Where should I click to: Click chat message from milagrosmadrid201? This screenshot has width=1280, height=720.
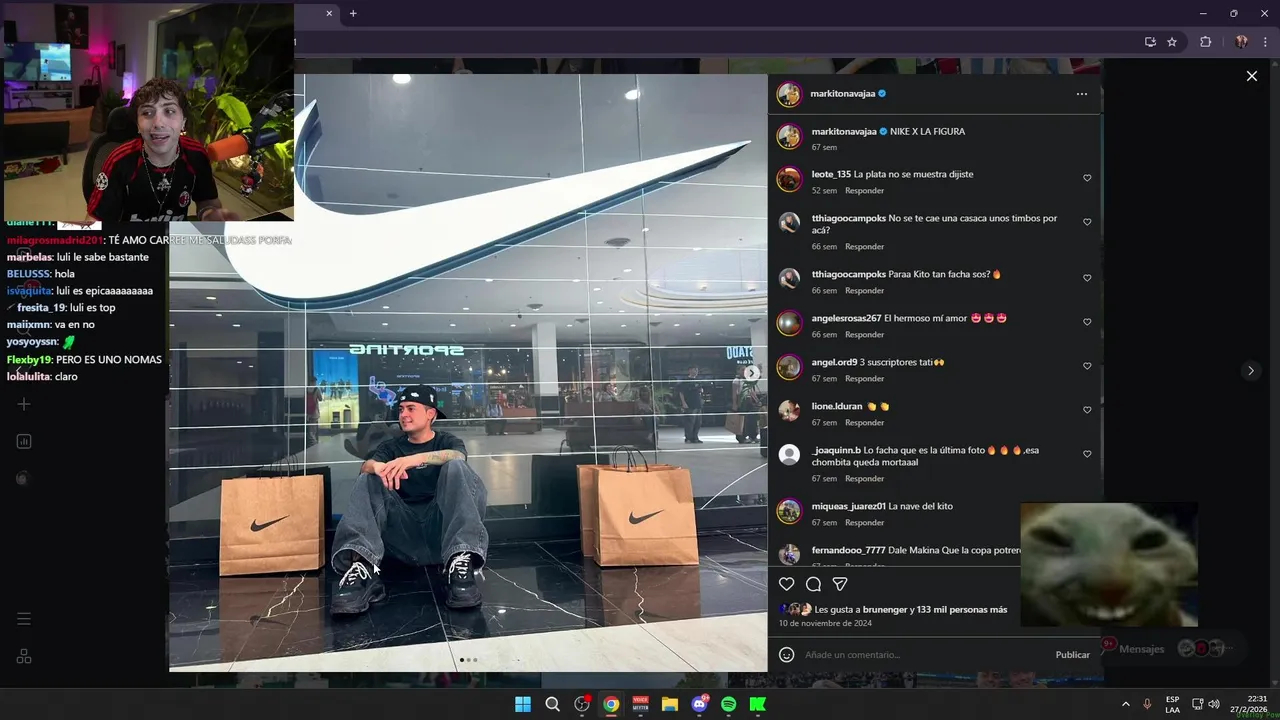pos(150,240)
